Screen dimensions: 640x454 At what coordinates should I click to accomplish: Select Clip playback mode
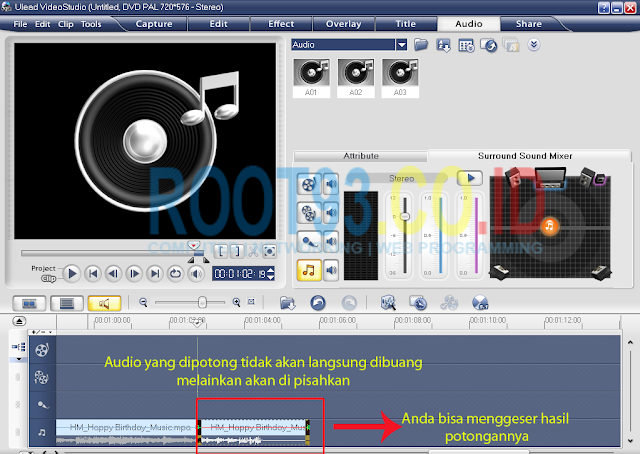coord(49,278)
